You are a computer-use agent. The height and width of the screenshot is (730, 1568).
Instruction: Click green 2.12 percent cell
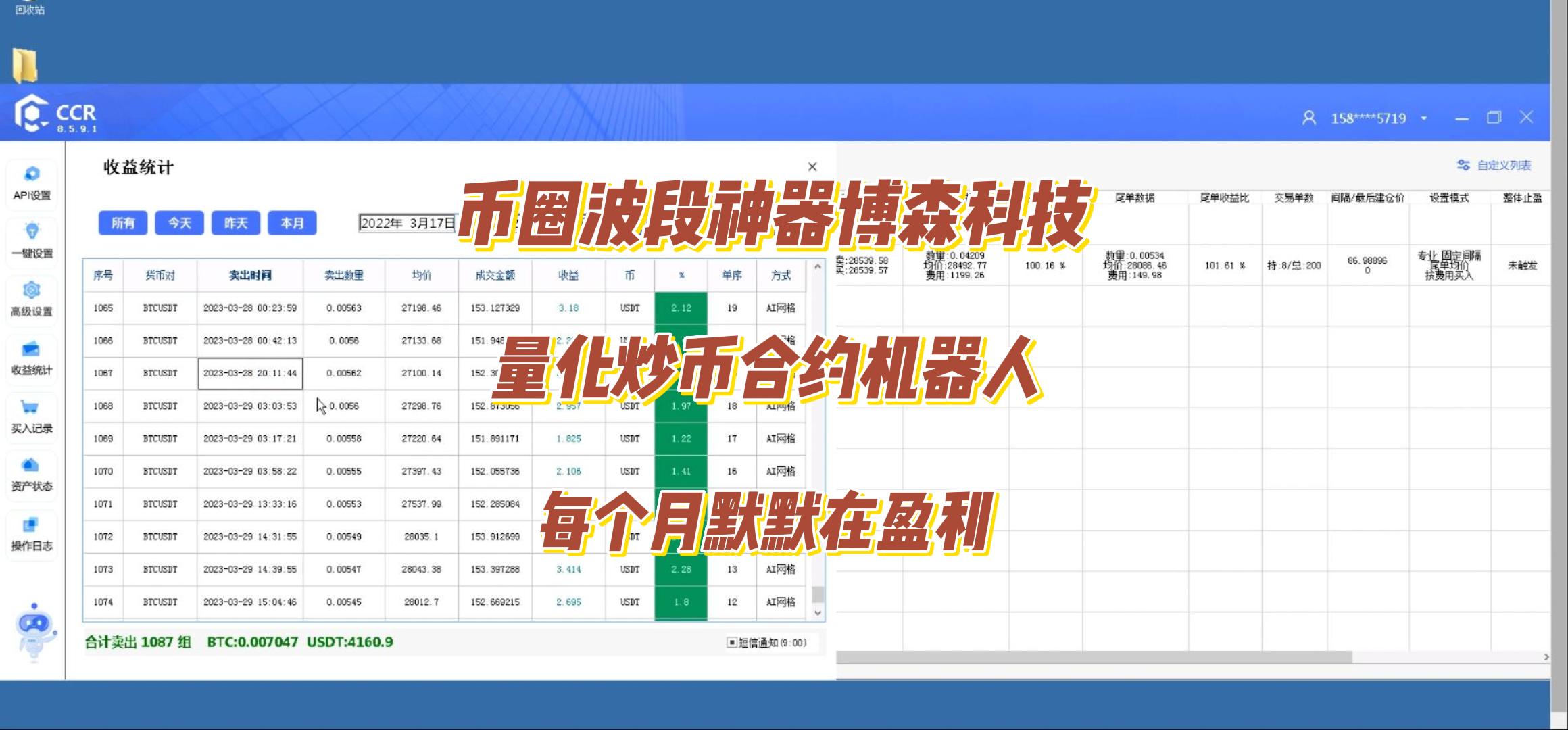[x=681, y=308]
